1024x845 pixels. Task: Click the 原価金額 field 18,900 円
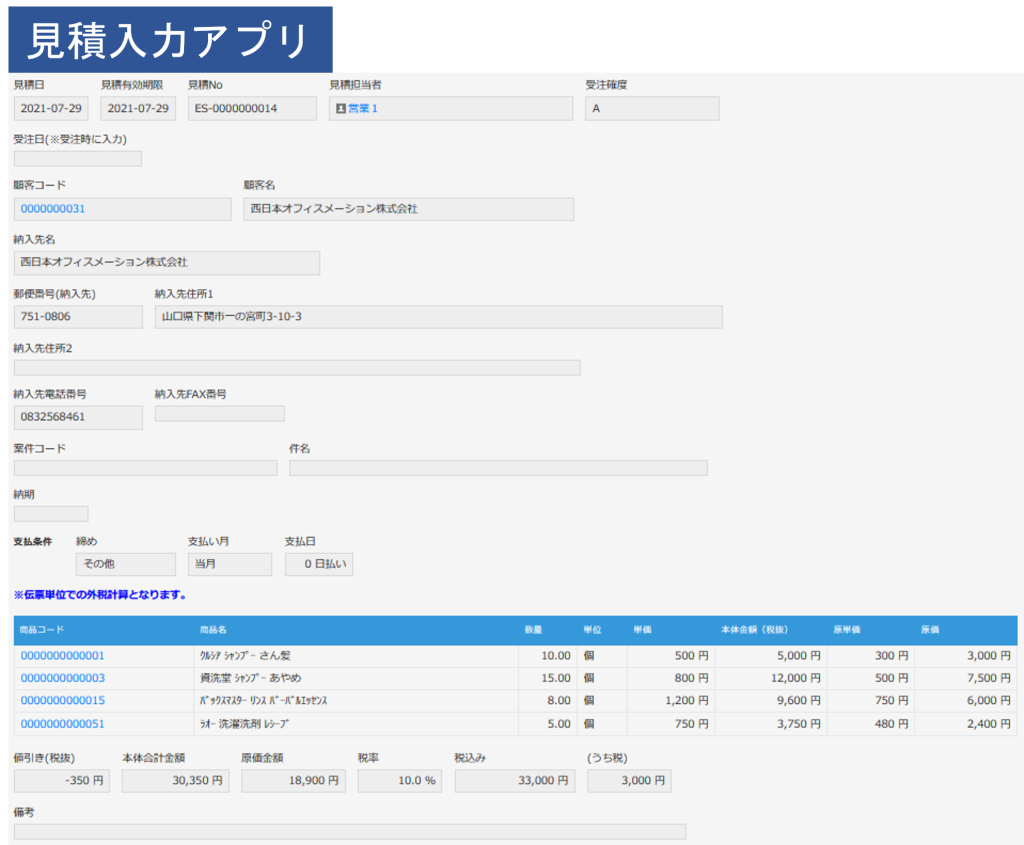coord(293,781)
